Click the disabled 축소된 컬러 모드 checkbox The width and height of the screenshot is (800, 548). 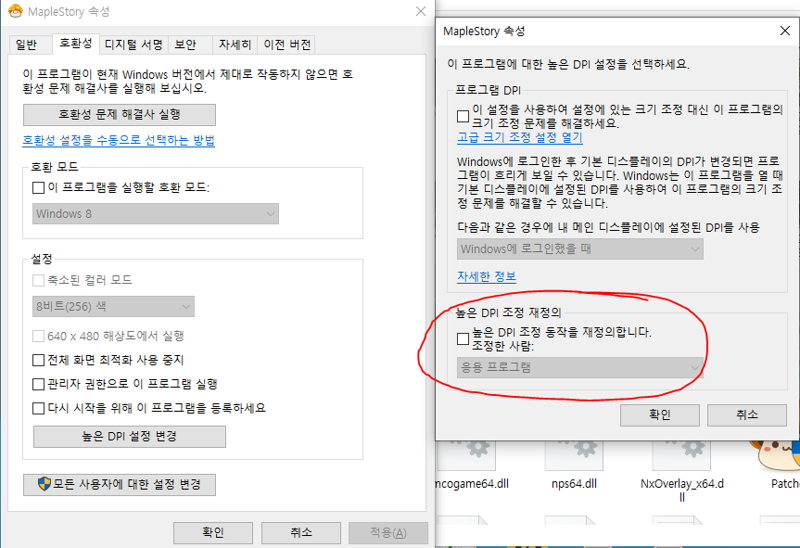pos(38,280)
